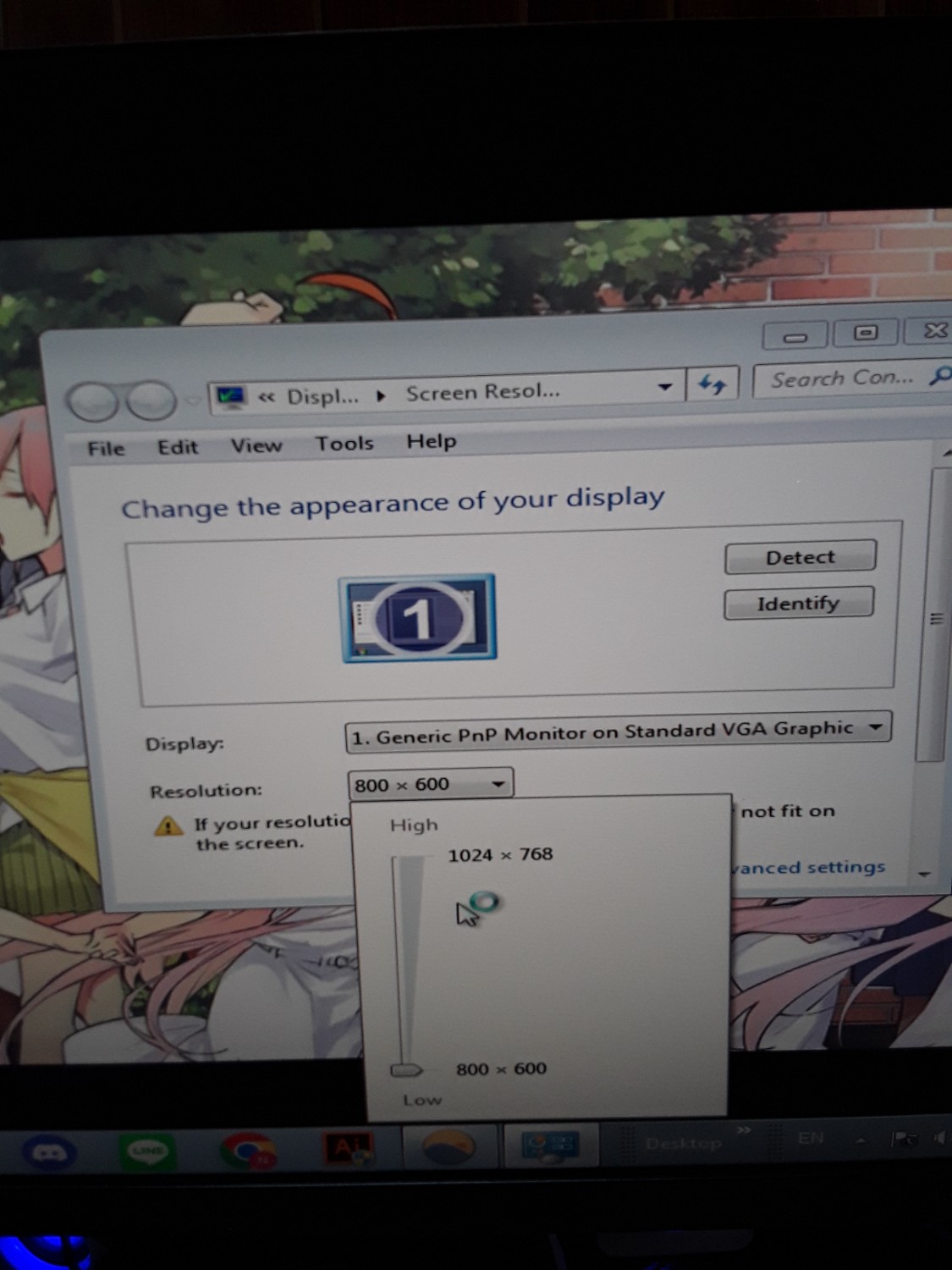The width and height of the screenshot is (952, 1270).
Task: Open the Help menu
Action: coord(431,441)
